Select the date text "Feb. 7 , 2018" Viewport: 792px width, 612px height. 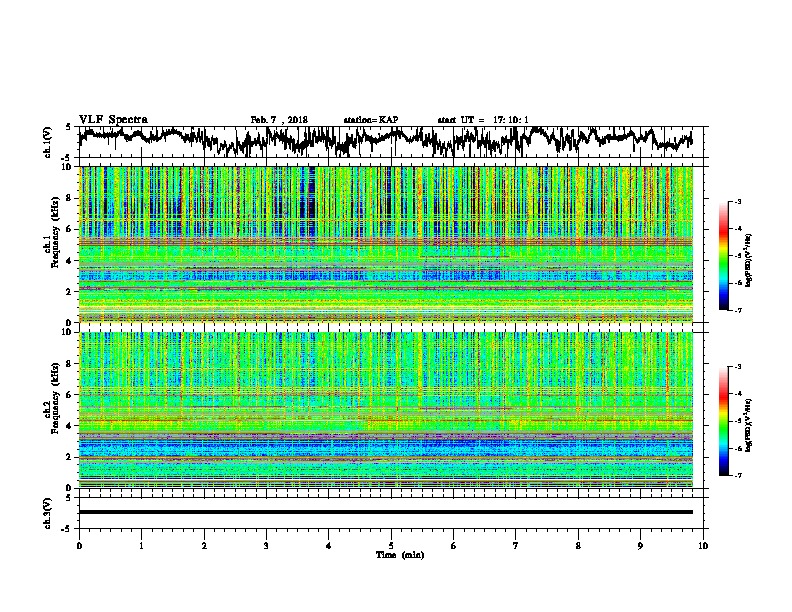[x=279, y=120]
